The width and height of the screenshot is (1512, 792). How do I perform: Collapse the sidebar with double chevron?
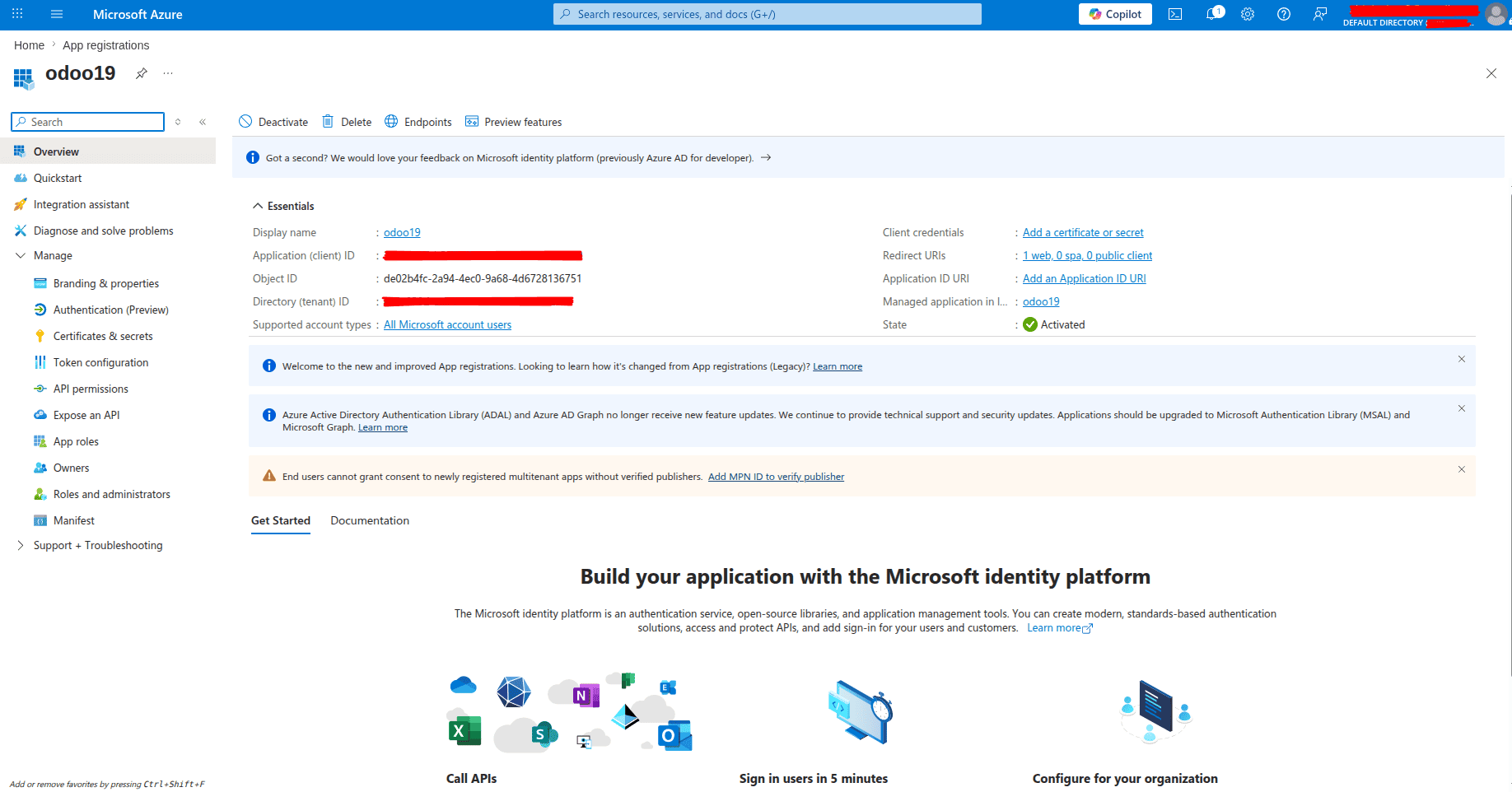(203, 122)
